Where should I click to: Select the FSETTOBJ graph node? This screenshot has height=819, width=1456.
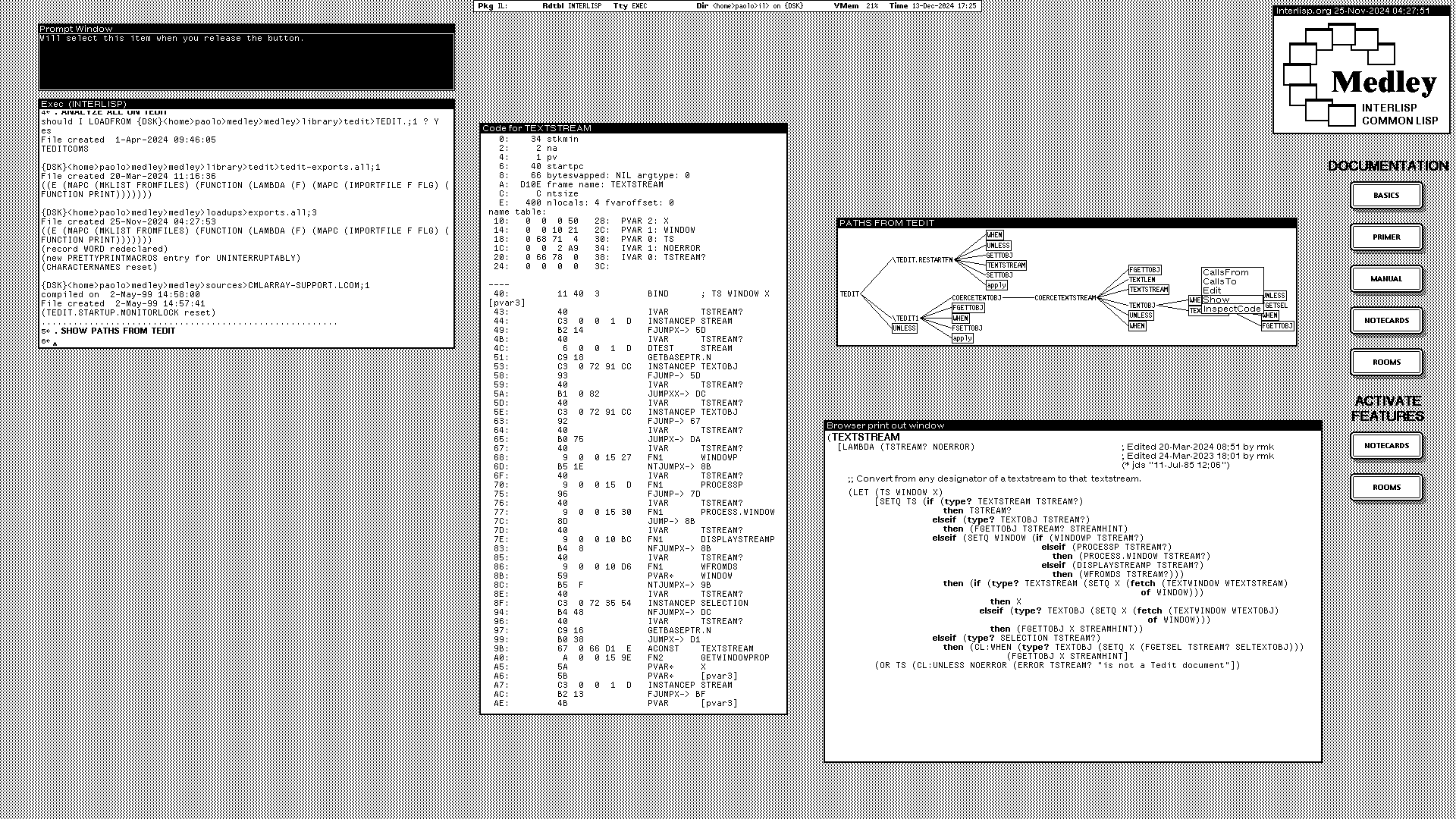click(967, 328)
